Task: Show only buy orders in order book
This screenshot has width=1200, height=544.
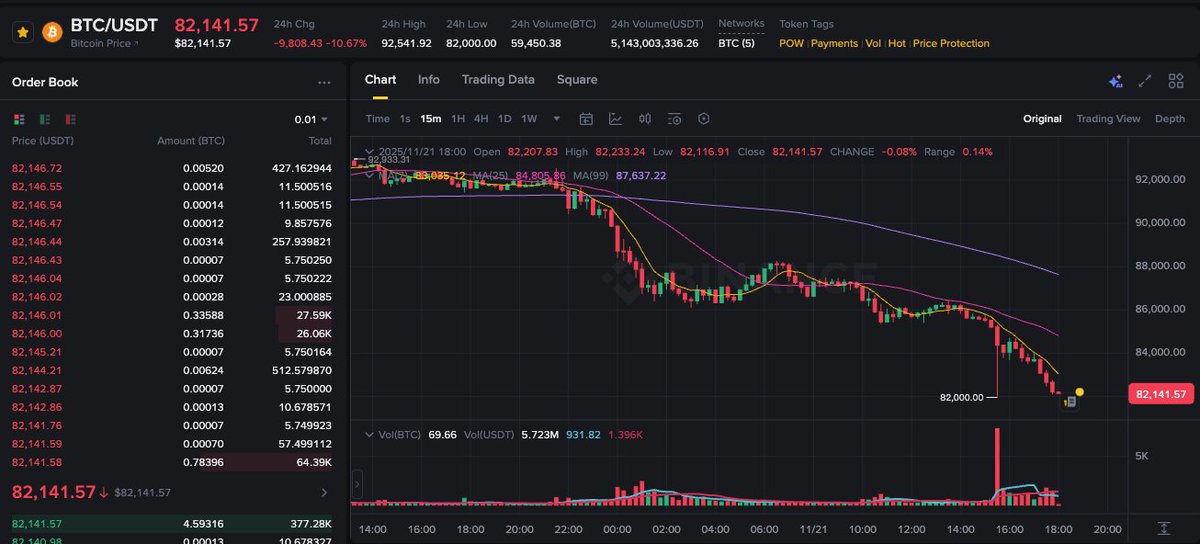Action: [x=46, y=119]
